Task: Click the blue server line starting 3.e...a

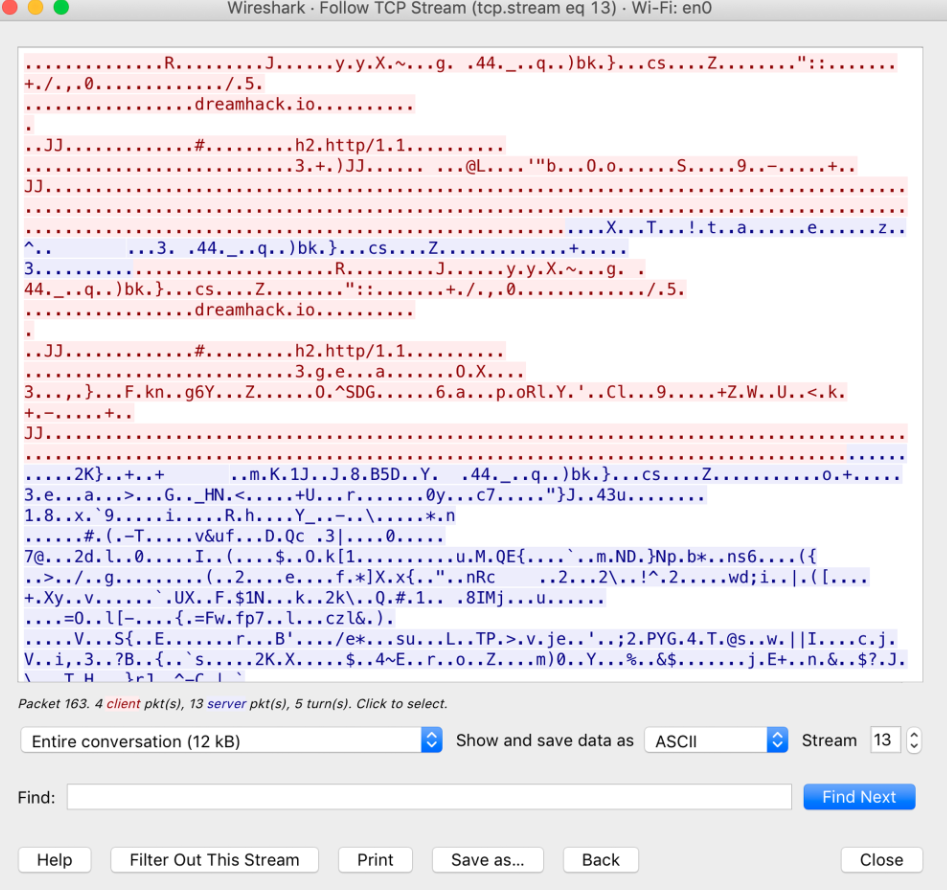Action: point(365,495)
